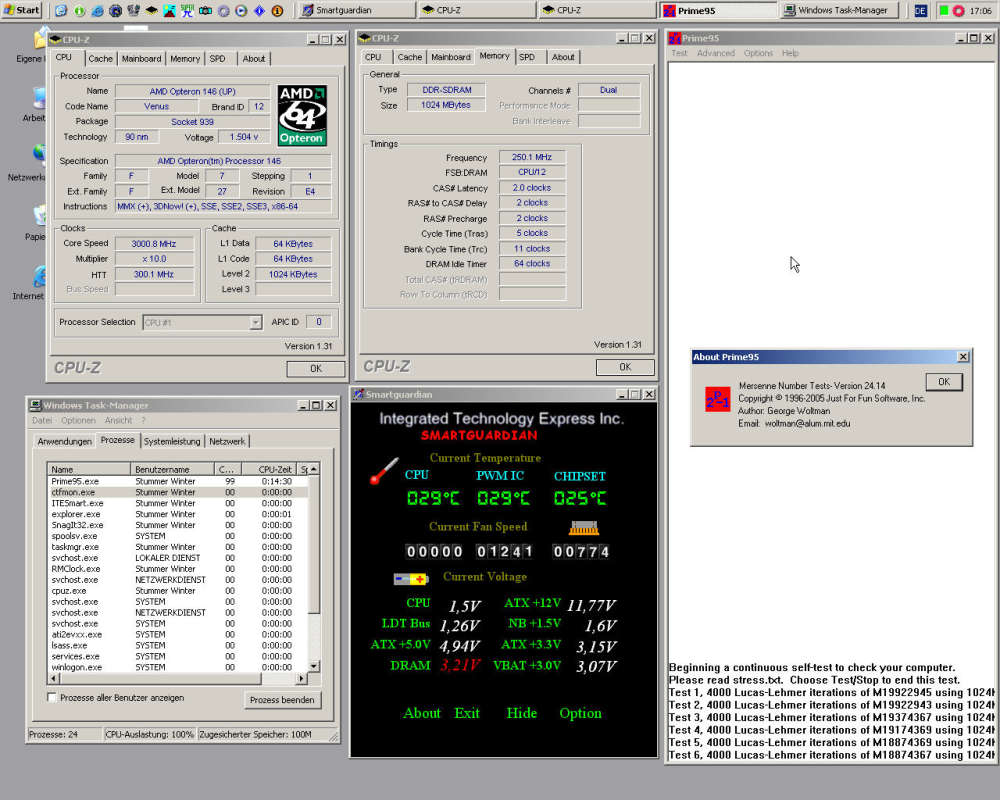Open Mainboard tab in CPU-Z CPU window
Viewport: 1000px width, 800px height.
point(142,59)
